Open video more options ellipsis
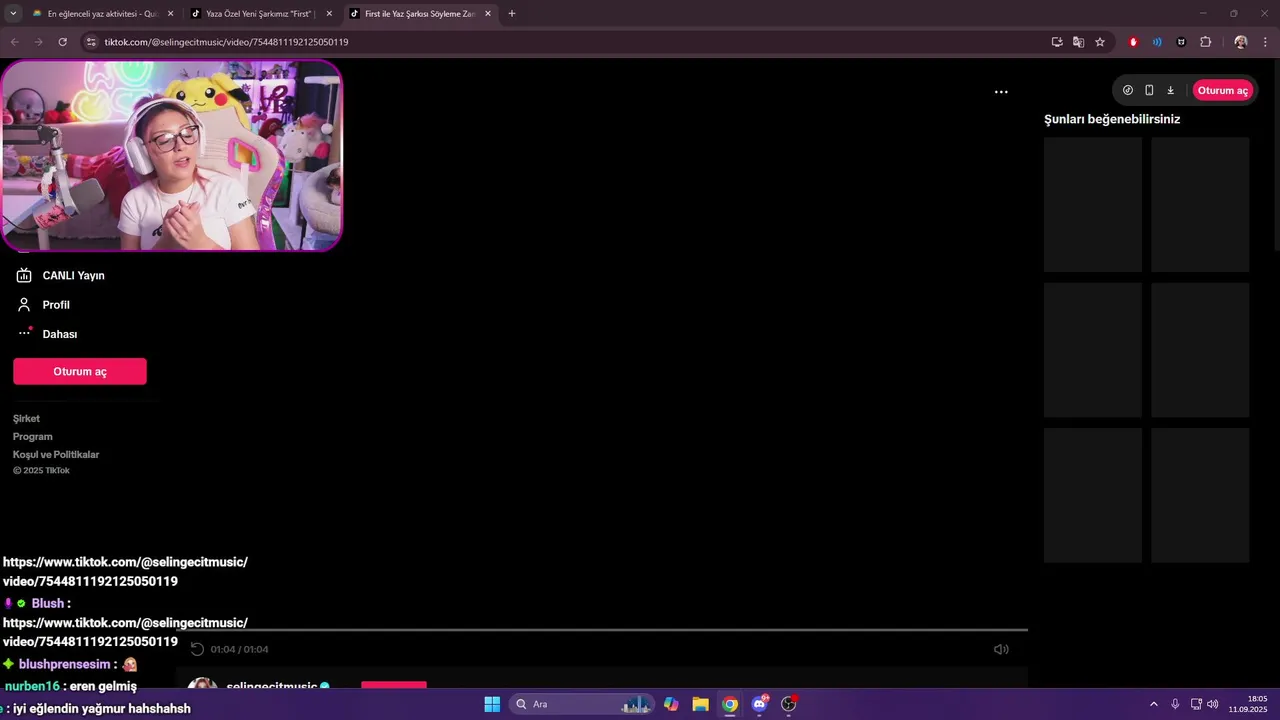Viewport: 1280px width, 720px height. (1001, 92)
